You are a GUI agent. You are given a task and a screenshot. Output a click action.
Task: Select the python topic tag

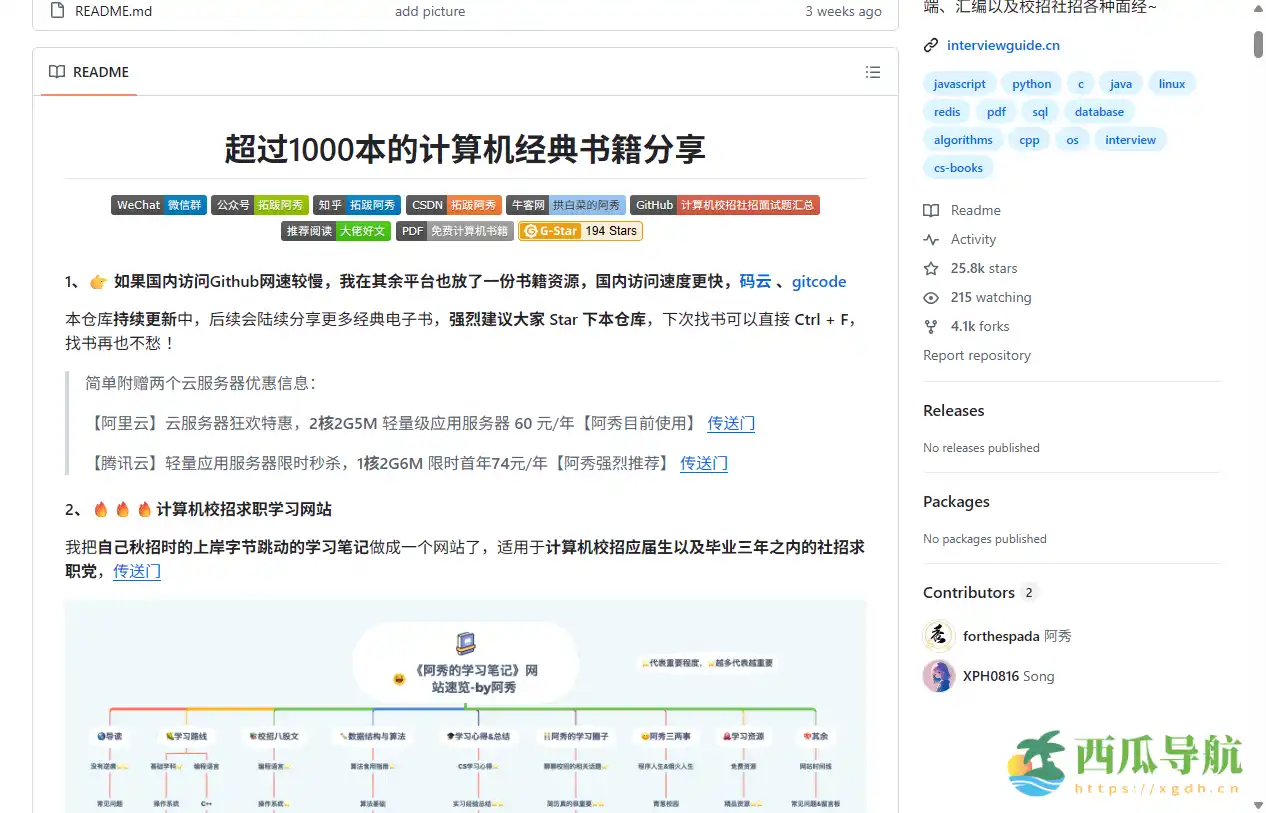[x=1031, y=83]
